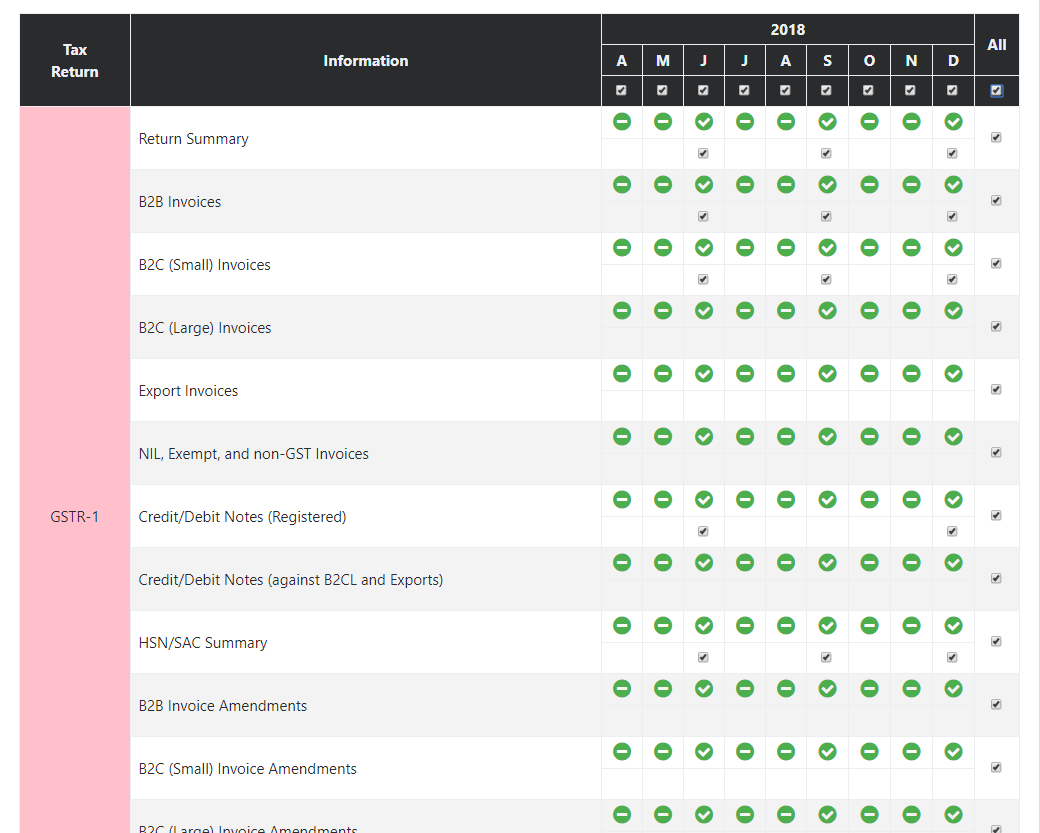1040x833 pixels.
Task: Click September checkmark in Credit/Debit Notes B2CL row
Action: 827,563
